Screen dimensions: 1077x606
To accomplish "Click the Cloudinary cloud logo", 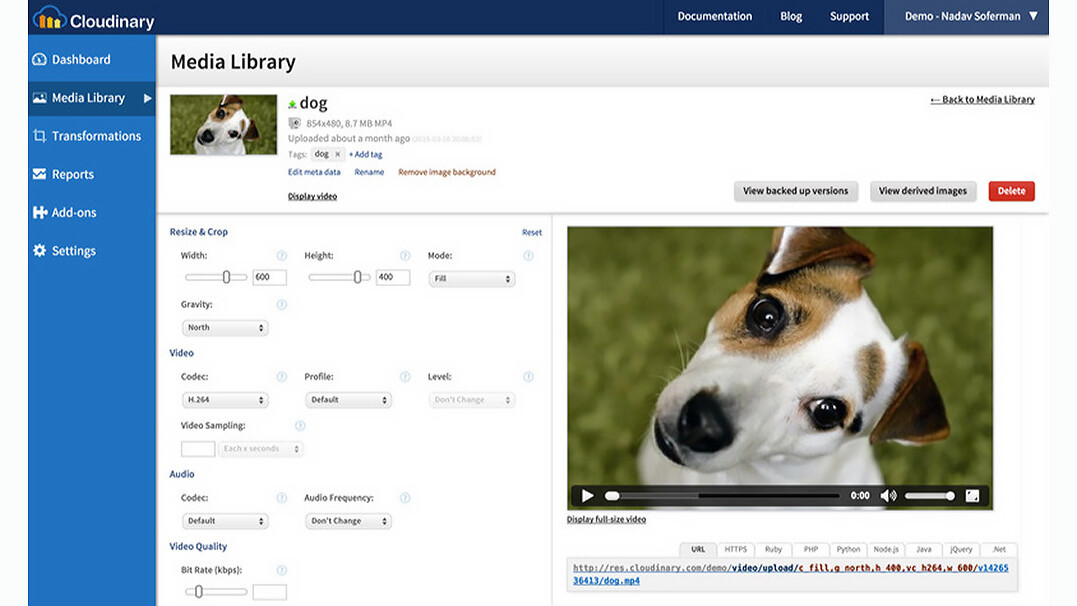I will (x=49, y=18).
